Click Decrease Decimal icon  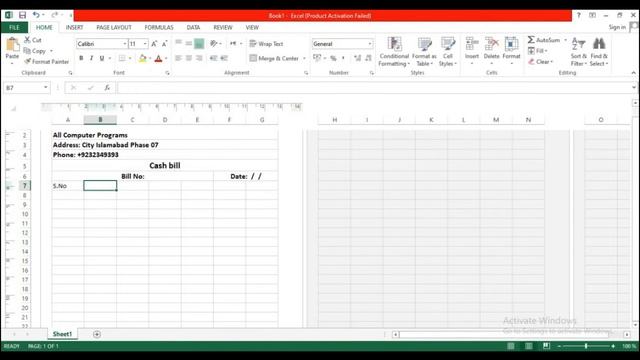[368, 58]
